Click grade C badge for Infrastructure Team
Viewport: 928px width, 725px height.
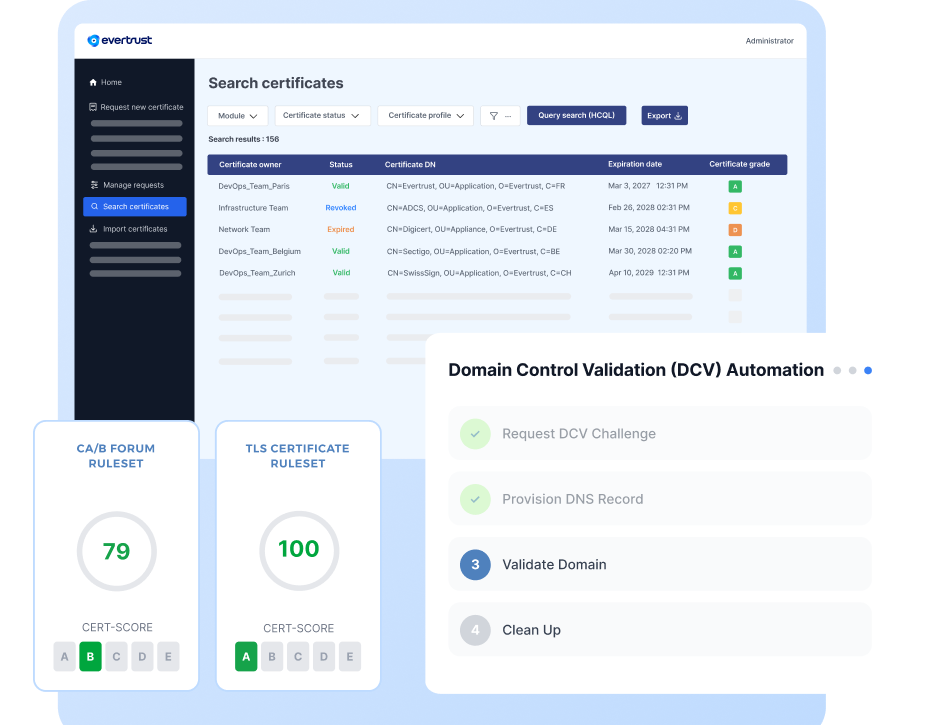point(735,208)
